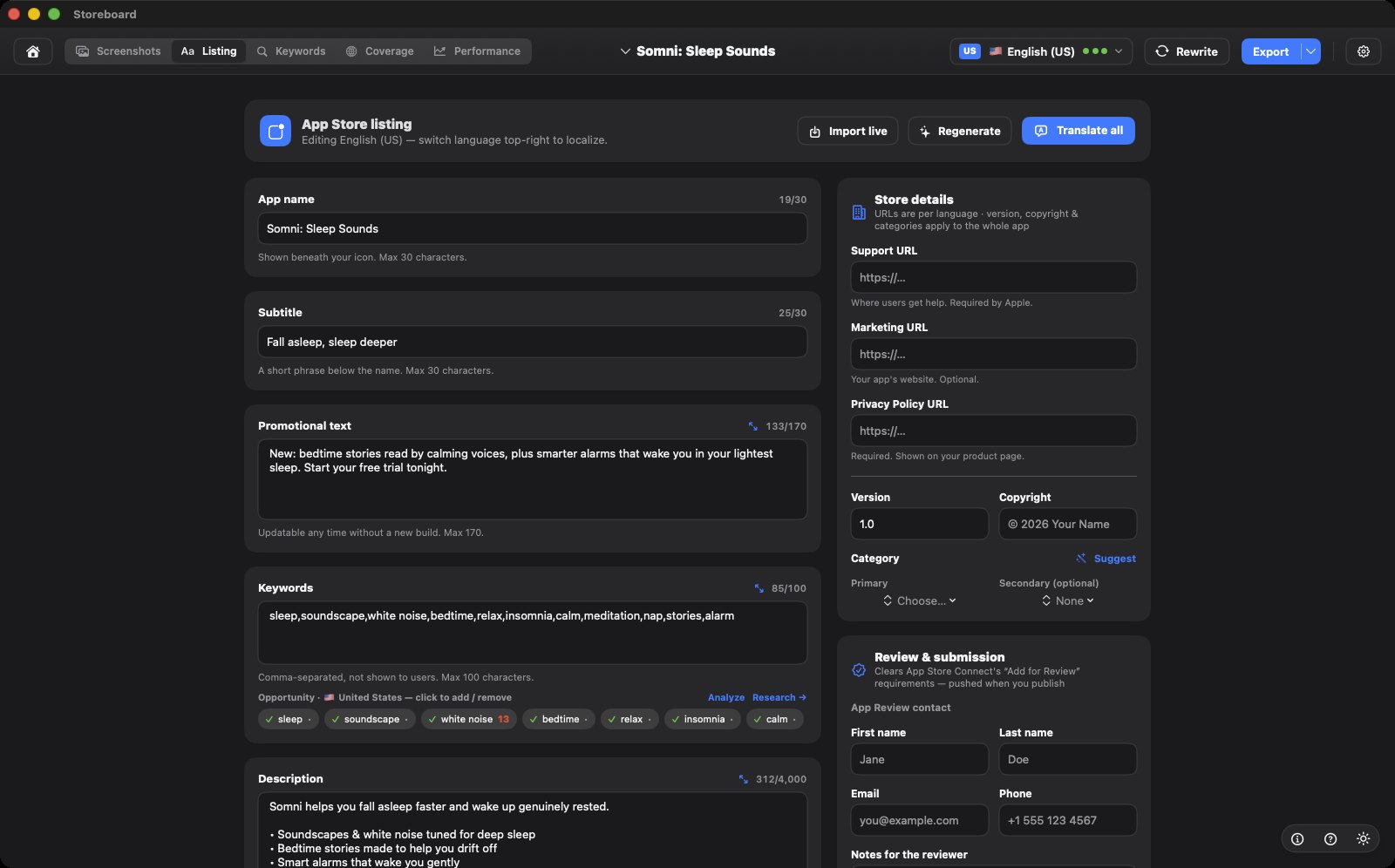This screenshot has width=1395, height=868.
Task: Open the Somni: Sleep Sounds project dropdown
Action: 697,51
